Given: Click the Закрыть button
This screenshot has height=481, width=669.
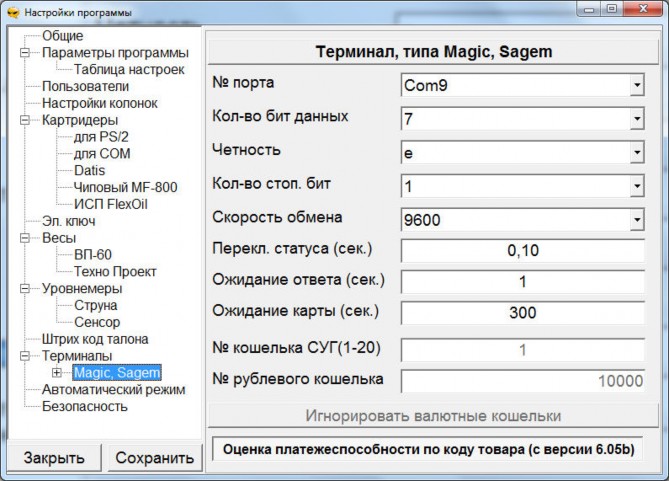Looking at the screenshot, I should 54,458.
